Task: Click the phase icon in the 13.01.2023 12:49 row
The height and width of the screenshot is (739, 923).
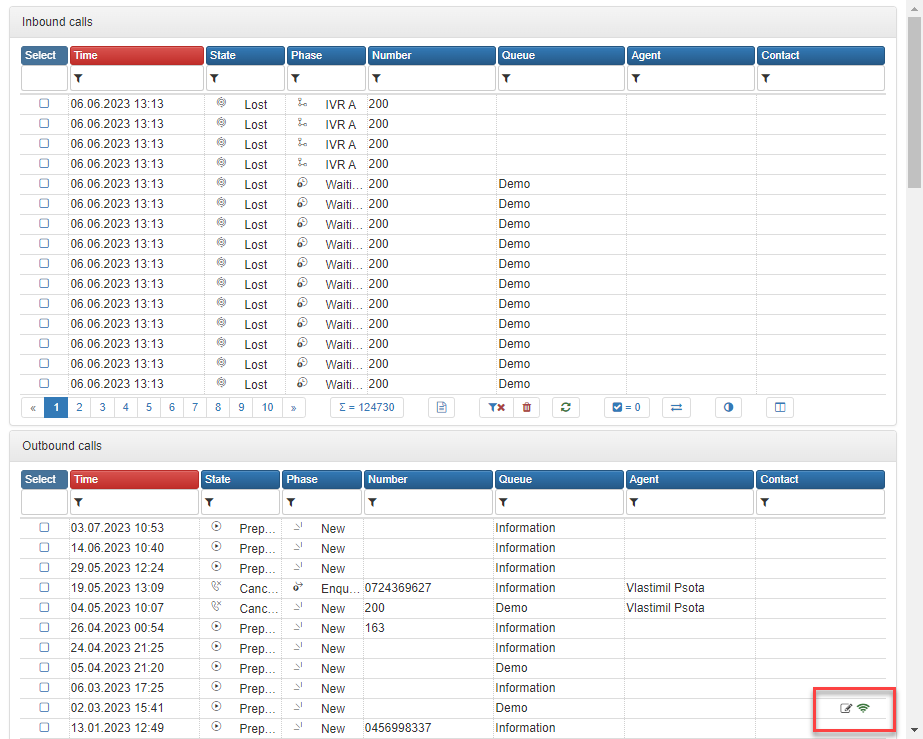Action: point(298,727)
